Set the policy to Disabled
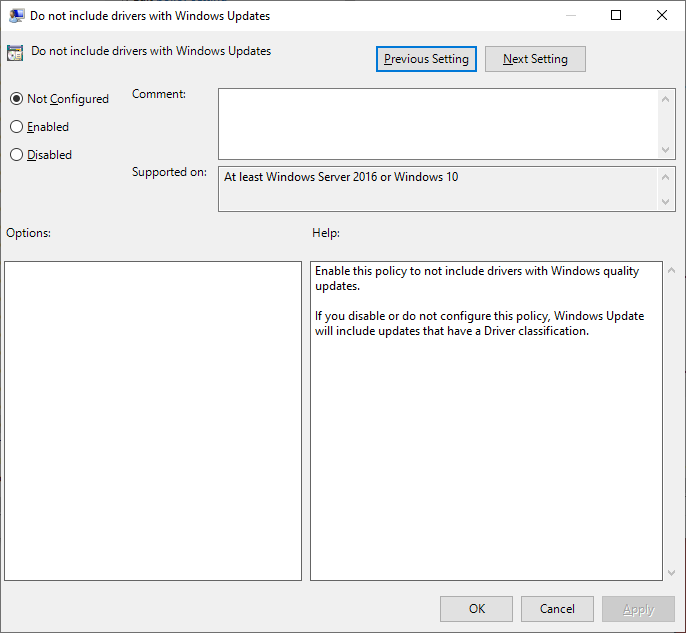The width and height of the screenshot is (686, 633). (x=16, y=155)
